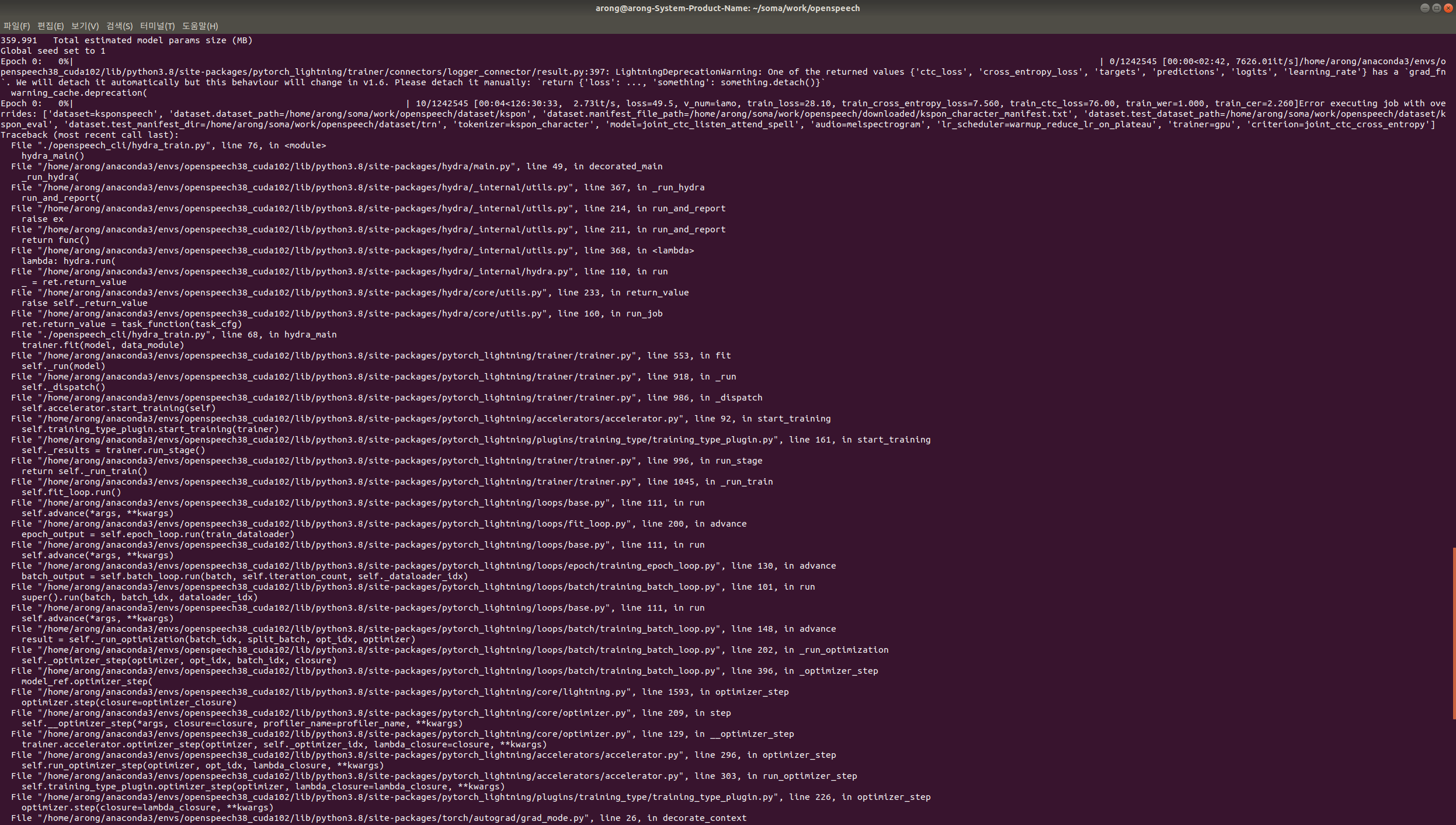Click 'Total estimated model params size (MB)' text
1456x825 pixels.
(x=152, y=40)
